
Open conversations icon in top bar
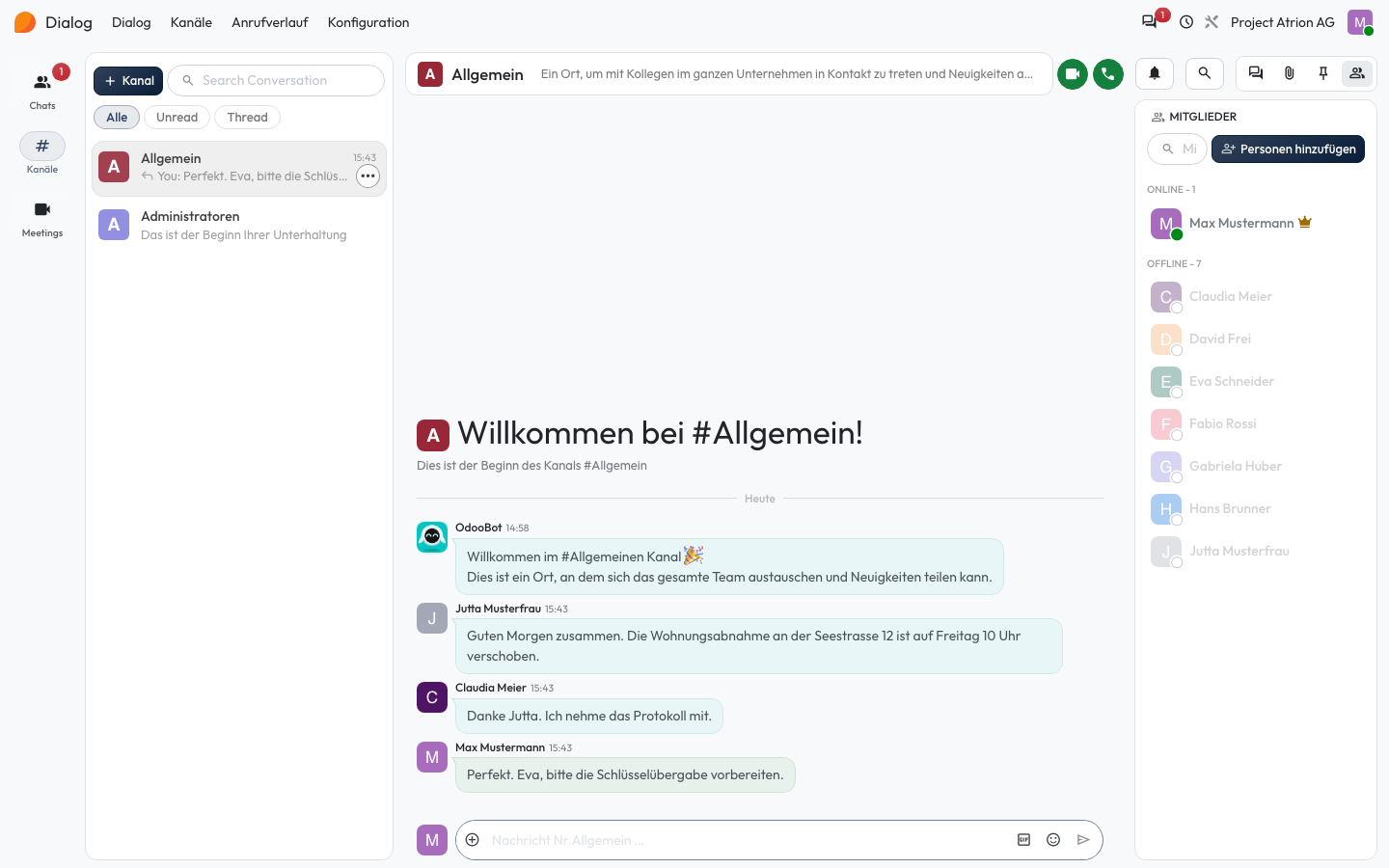pos(1150,21)
